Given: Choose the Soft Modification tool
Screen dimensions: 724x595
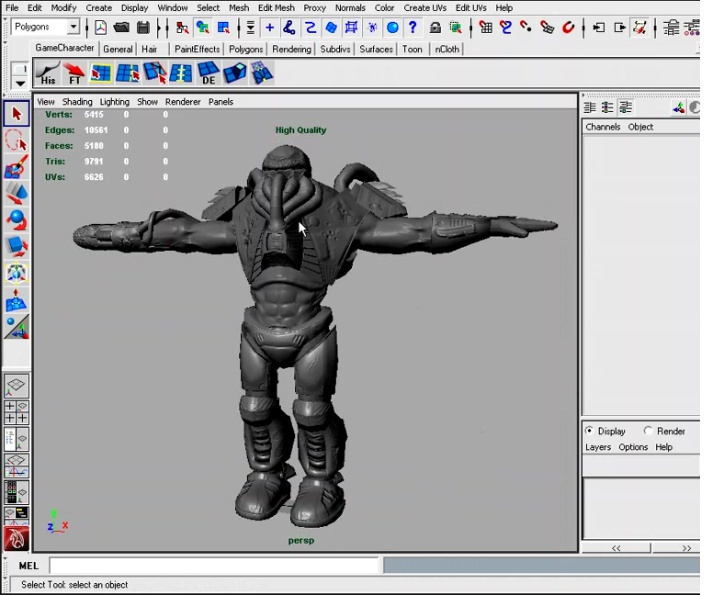Looking at the screenshot, I should coord(17,300).
